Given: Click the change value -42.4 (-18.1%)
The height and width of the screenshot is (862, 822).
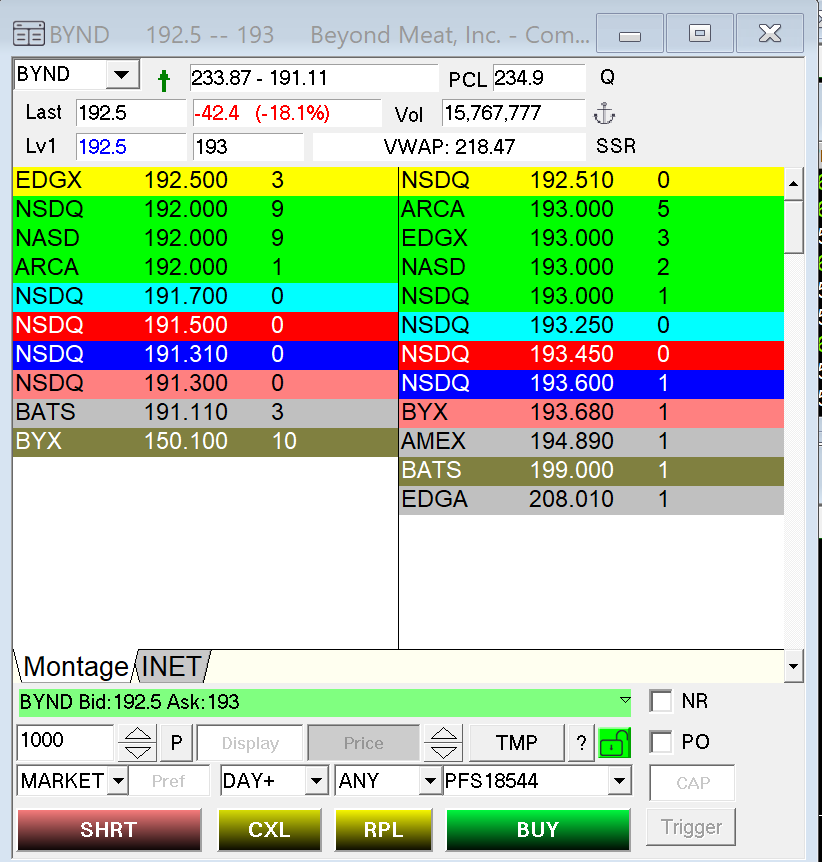Looking at the screenshot, I should point(286,113).
